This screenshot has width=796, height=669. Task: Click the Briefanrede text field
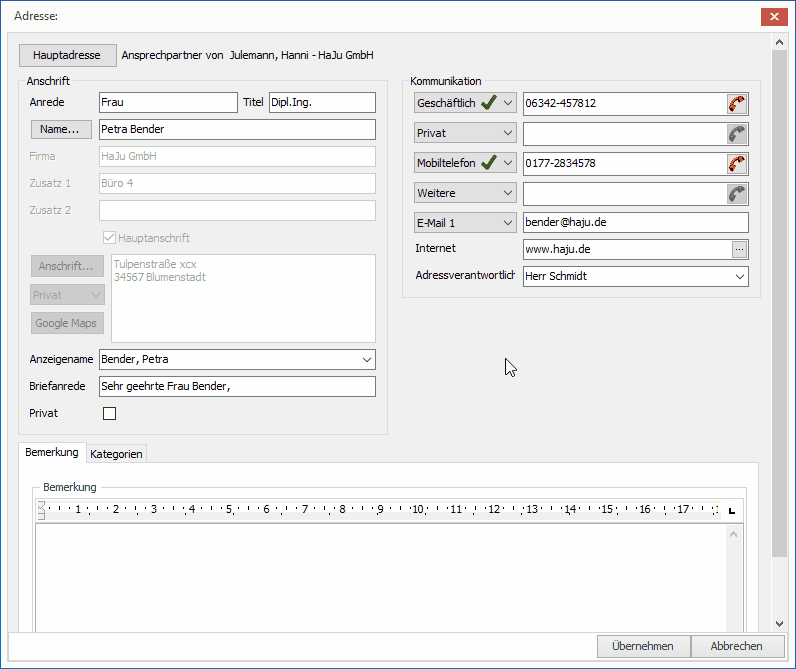[x=237, y=386]
